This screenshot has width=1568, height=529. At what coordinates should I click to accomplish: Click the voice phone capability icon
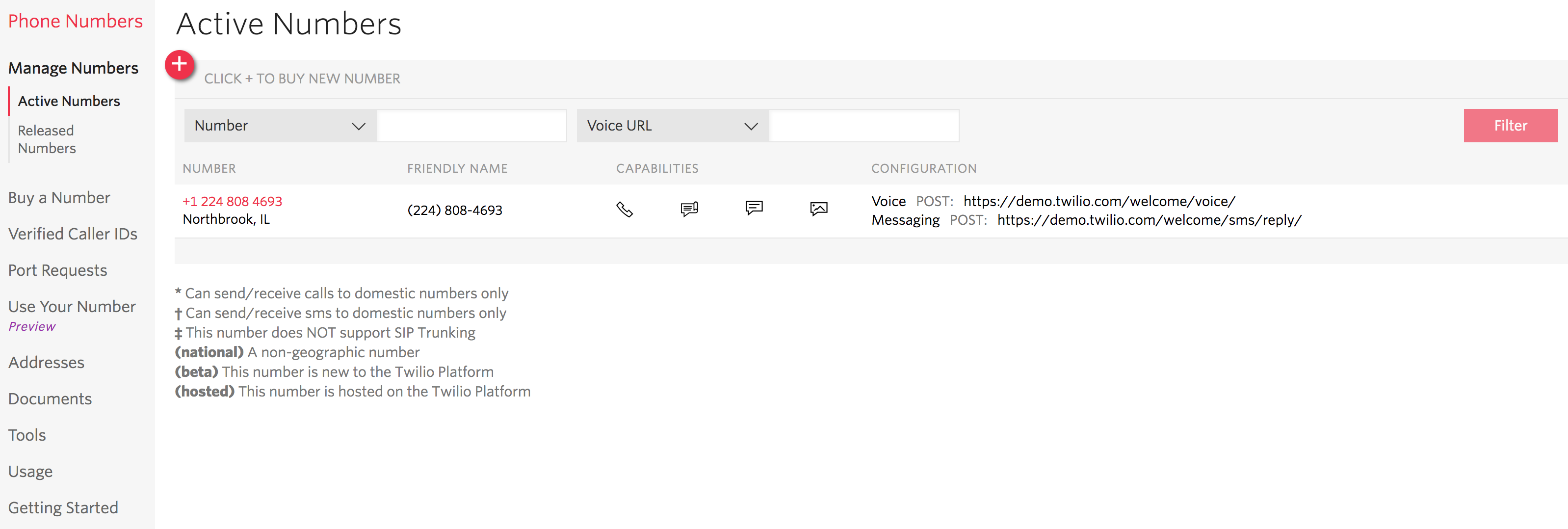point(625,210)
